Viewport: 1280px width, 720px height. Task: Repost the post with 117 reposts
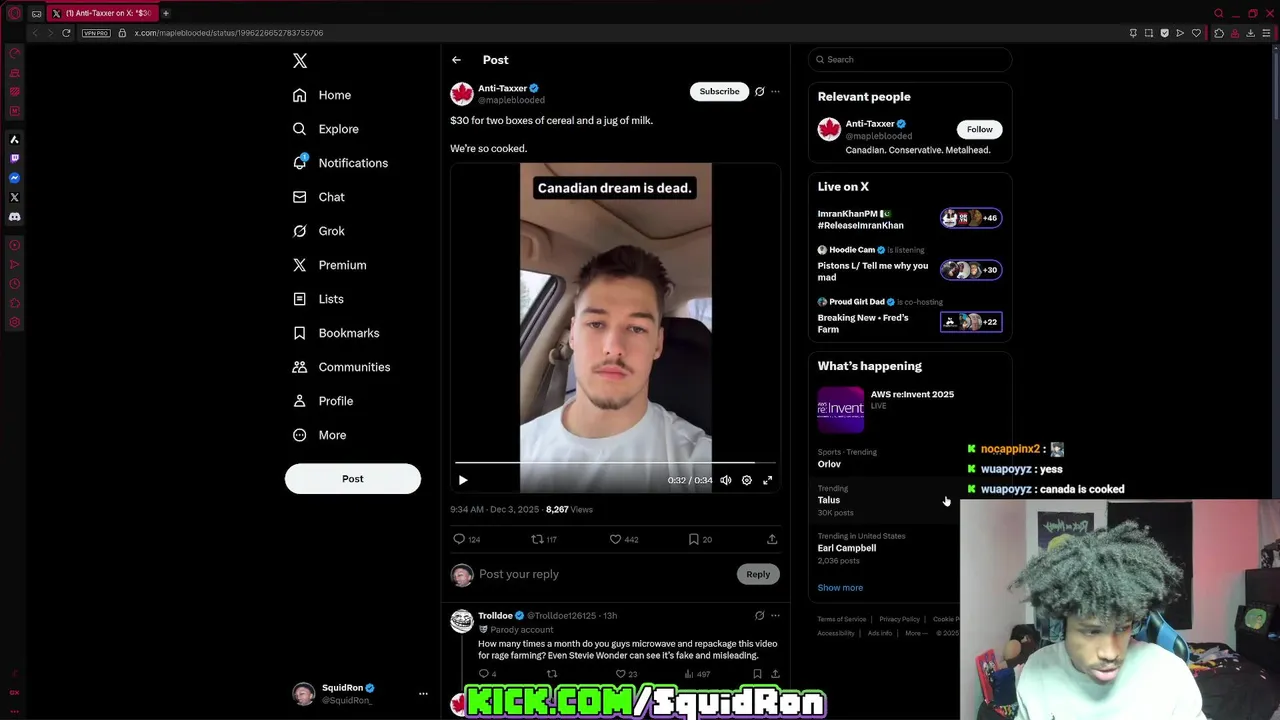coord(537,539)
